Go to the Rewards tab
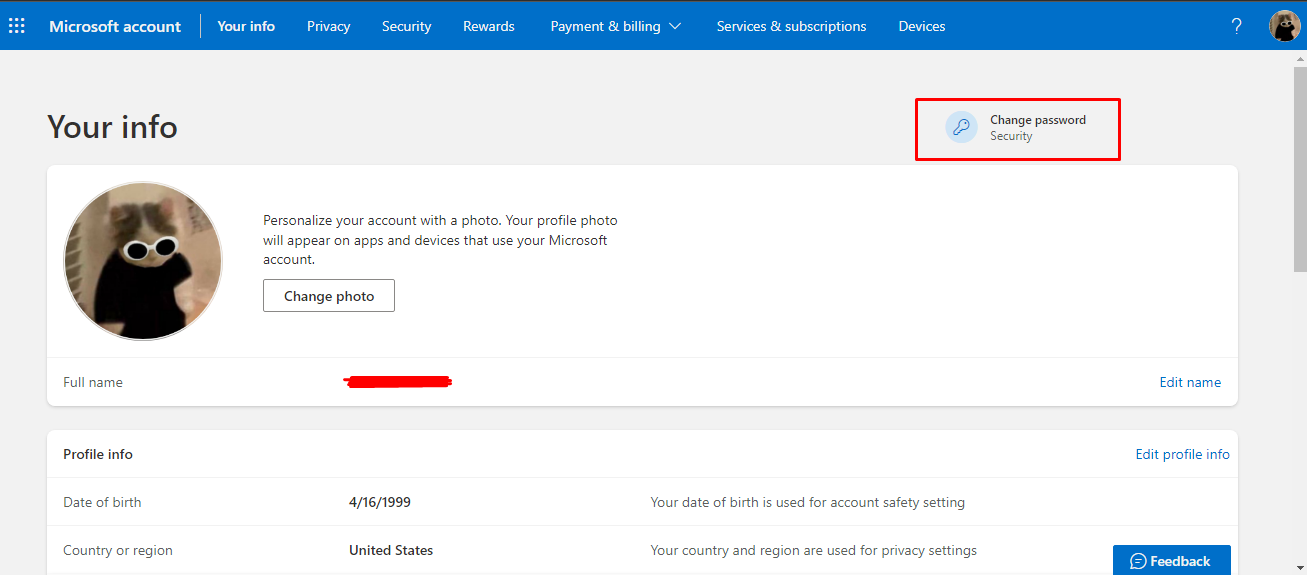The height and width of the screenshot is (575, 1307). tap(489, 26)
